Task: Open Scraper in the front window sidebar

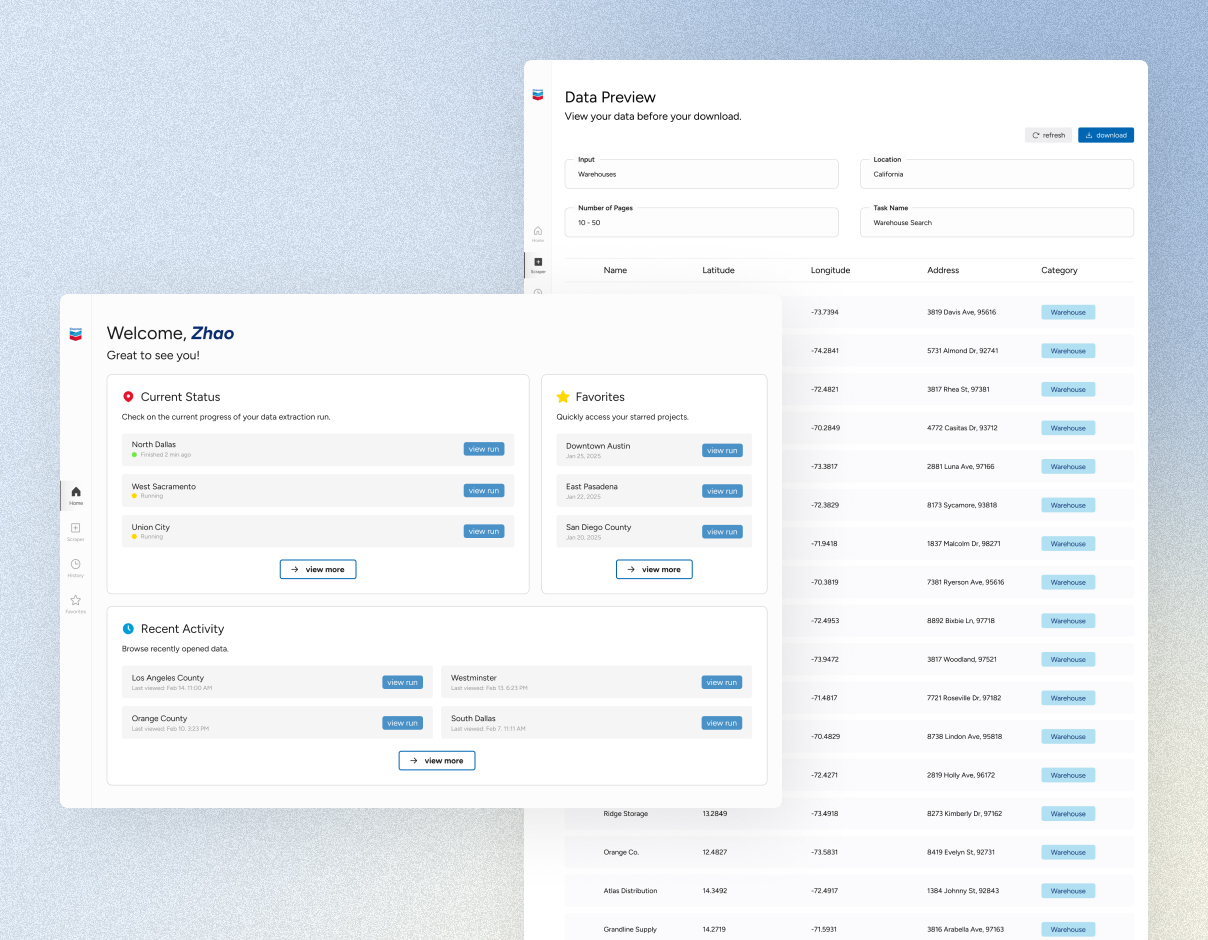Action: tap(76, 531)
